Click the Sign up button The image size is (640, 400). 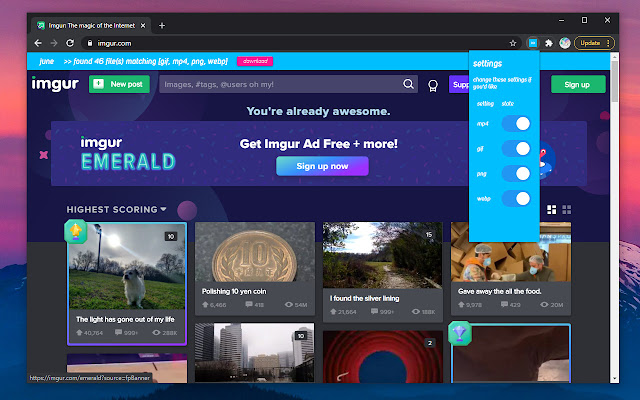pos(578,84)
